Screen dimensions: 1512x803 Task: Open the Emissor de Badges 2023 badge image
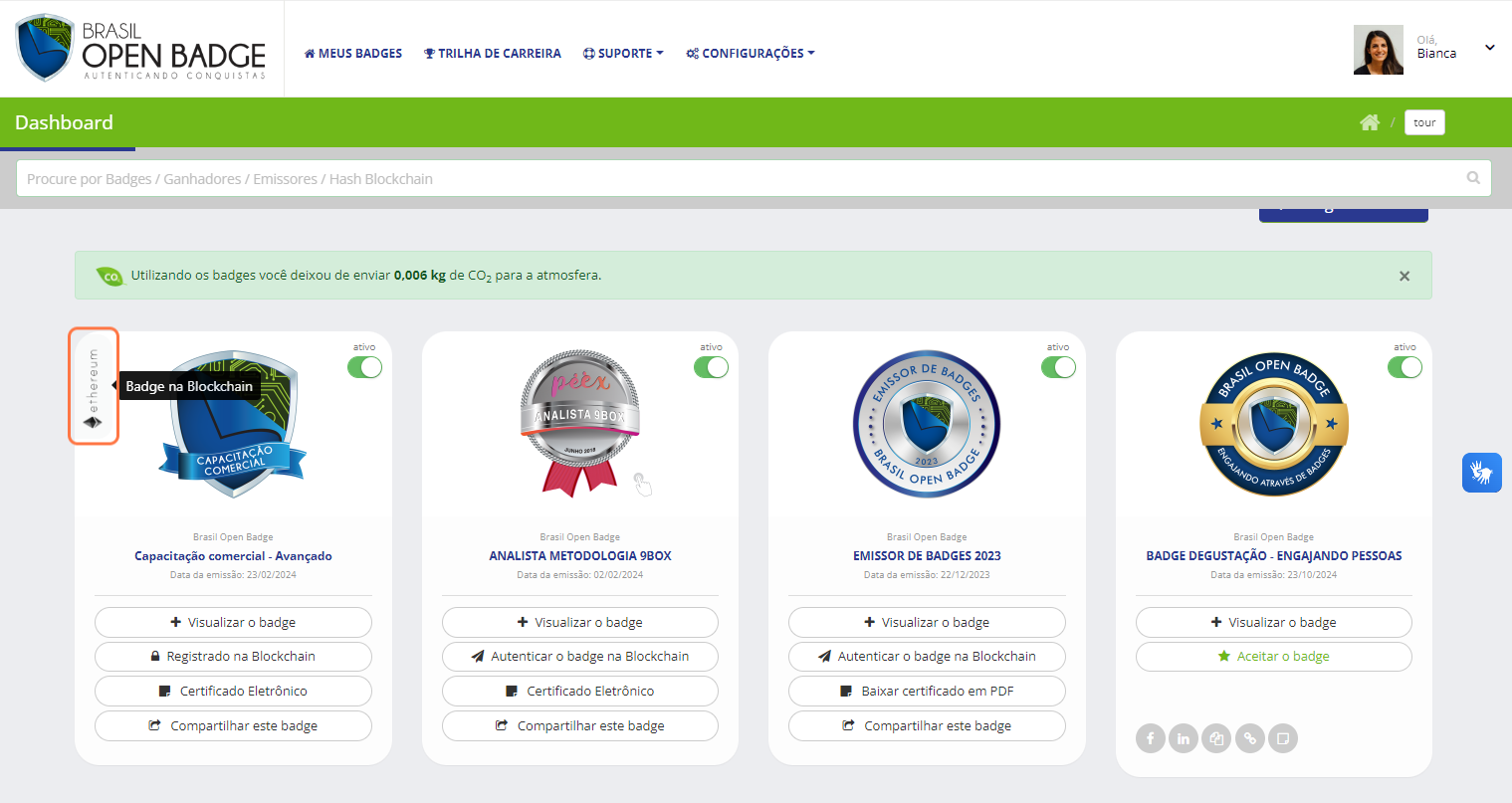coord(927,424)
